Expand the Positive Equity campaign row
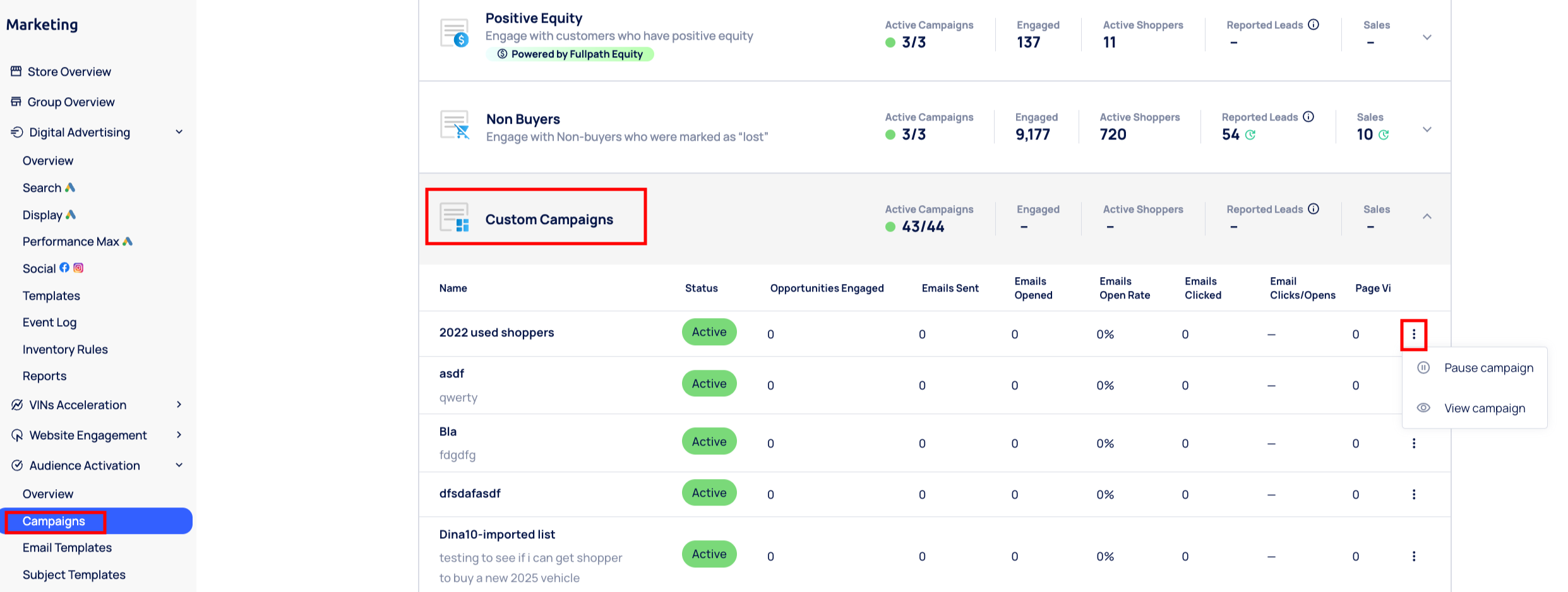This screenshot has width=1568, height=592. 1427,37
